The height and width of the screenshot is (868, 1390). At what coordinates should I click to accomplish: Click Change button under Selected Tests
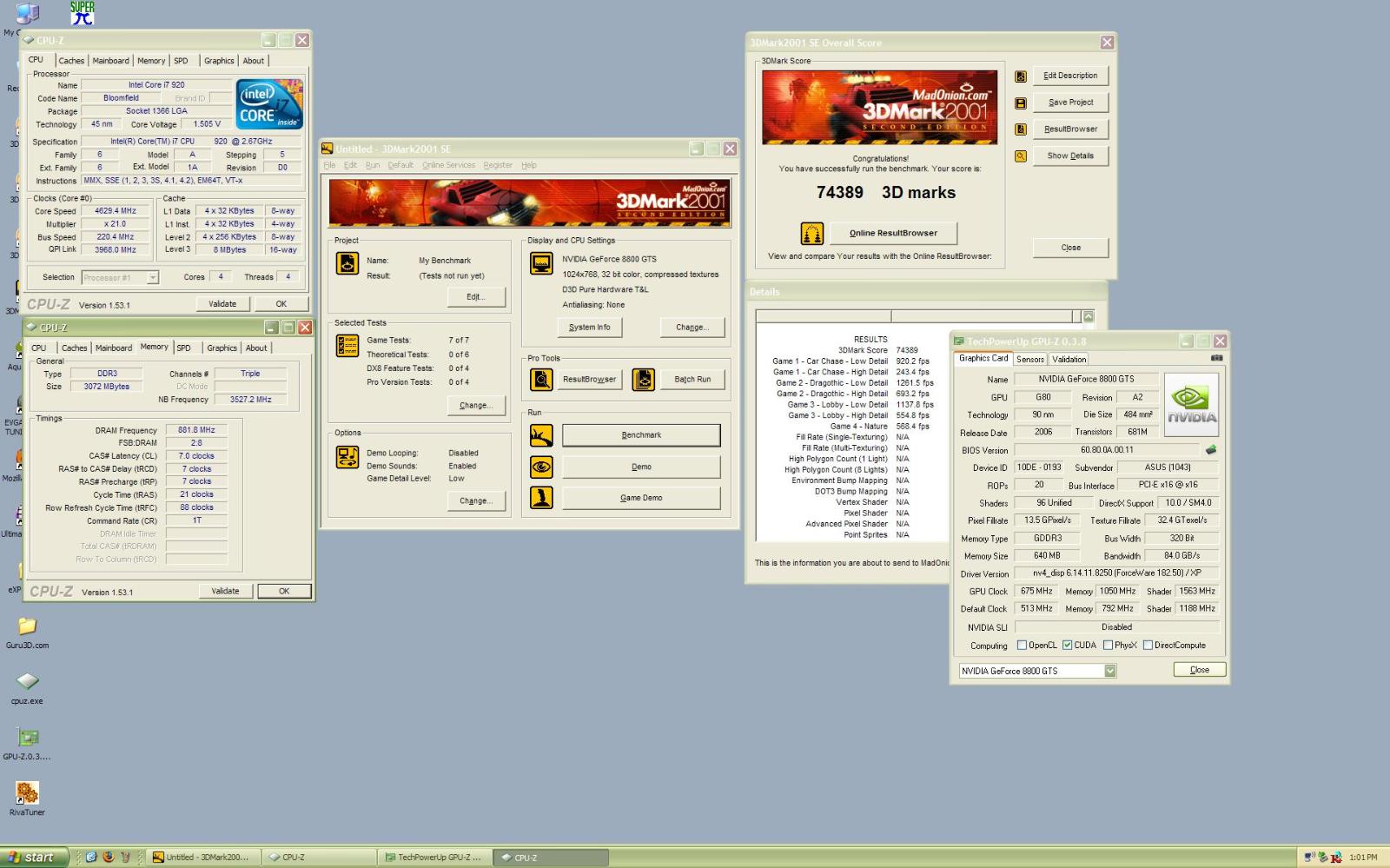coord(476,406)
